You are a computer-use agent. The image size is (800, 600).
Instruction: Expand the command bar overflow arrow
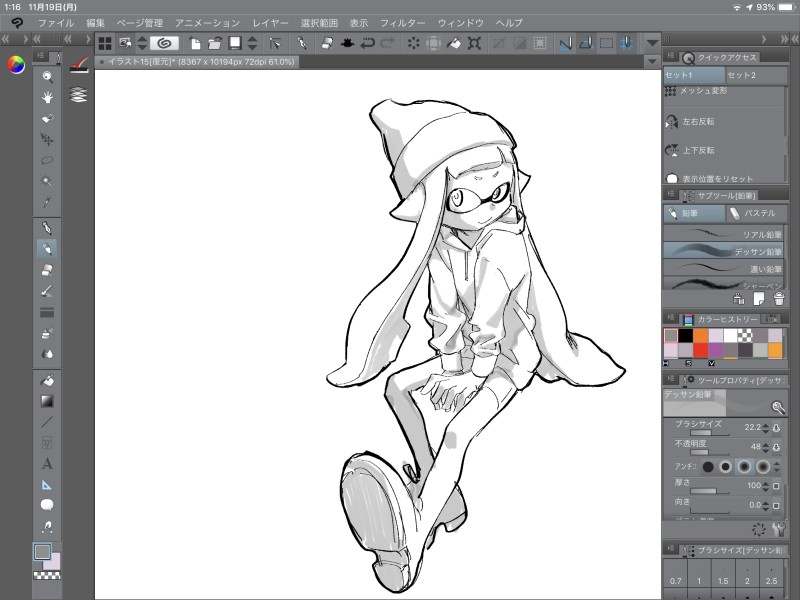click(x=652, y=43)
